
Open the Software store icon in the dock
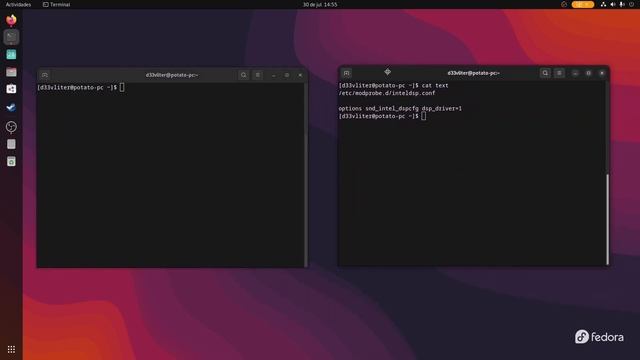coord(11,89)
